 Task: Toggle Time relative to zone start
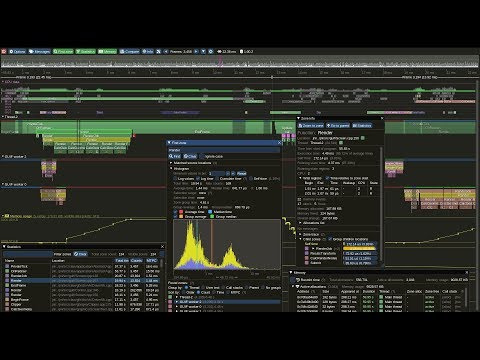(x=327, y=178)
